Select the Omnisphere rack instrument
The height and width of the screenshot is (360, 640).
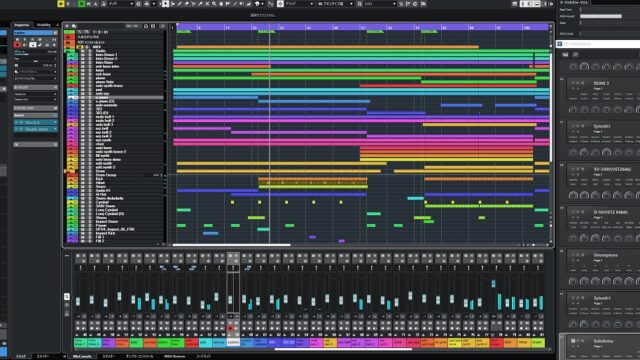(605, 255)
